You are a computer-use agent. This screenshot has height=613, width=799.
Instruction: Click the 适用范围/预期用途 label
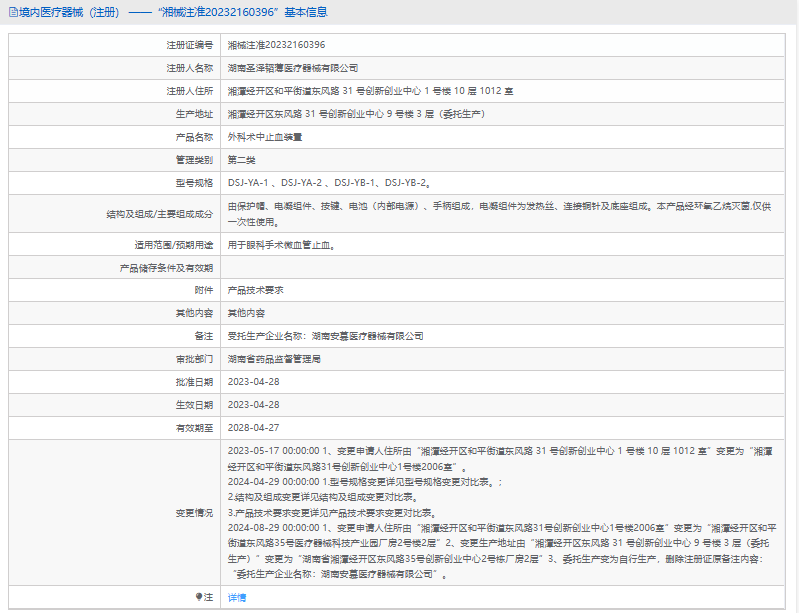(174, 245)
